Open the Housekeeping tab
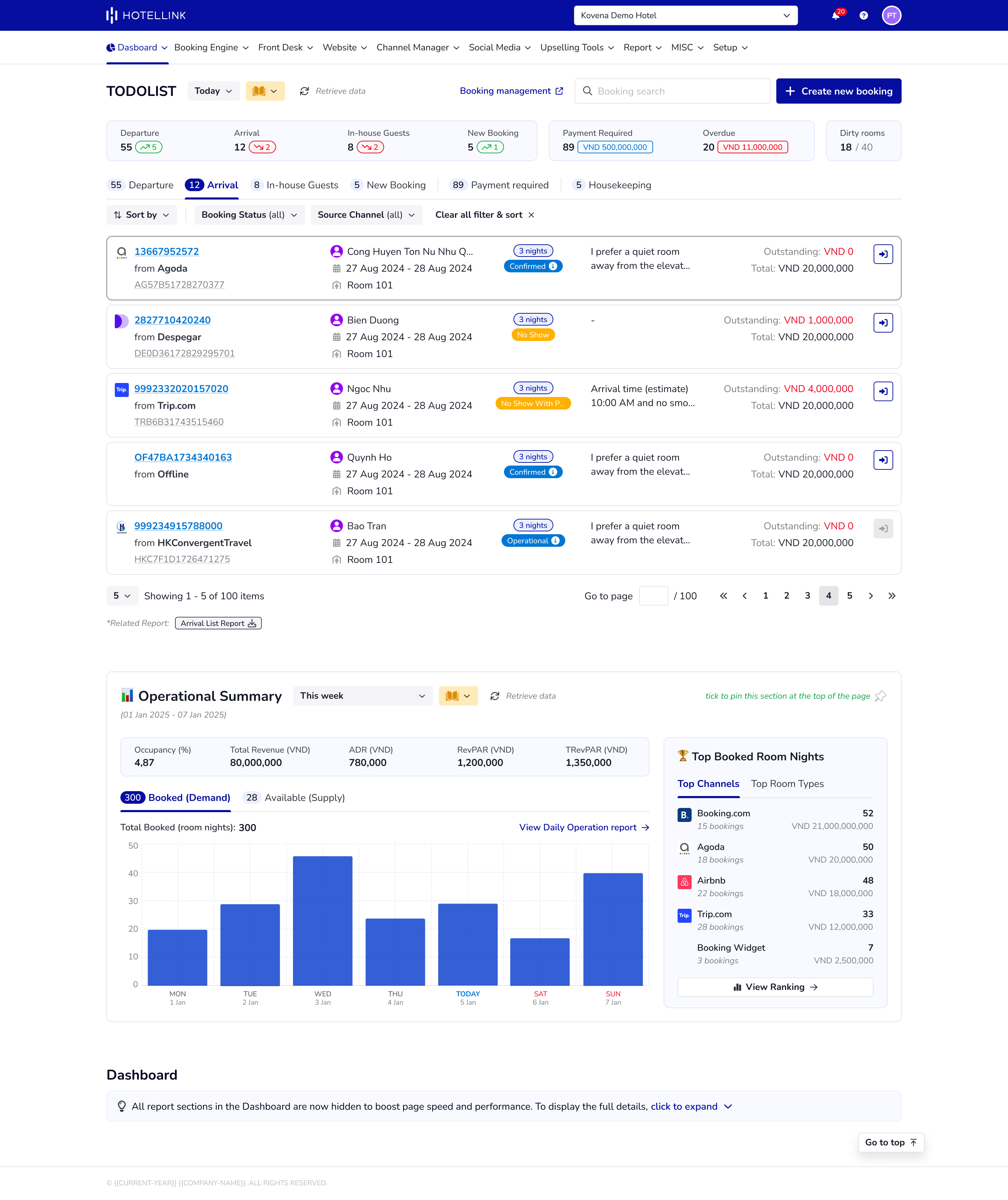1008x1200 pixels. [x=612, y=184]
